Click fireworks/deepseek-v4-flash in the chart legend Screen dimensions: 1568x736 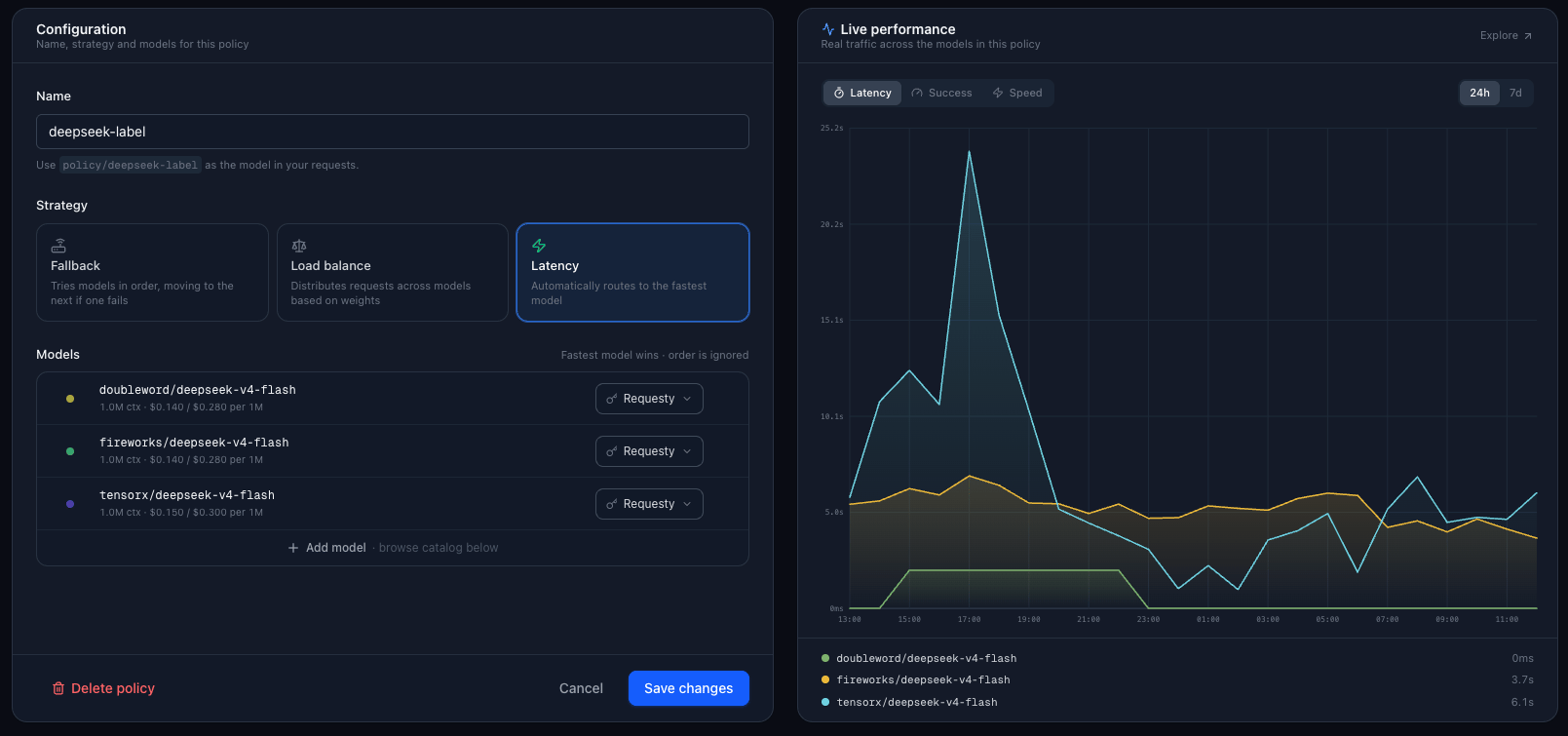tap(923, 679)
